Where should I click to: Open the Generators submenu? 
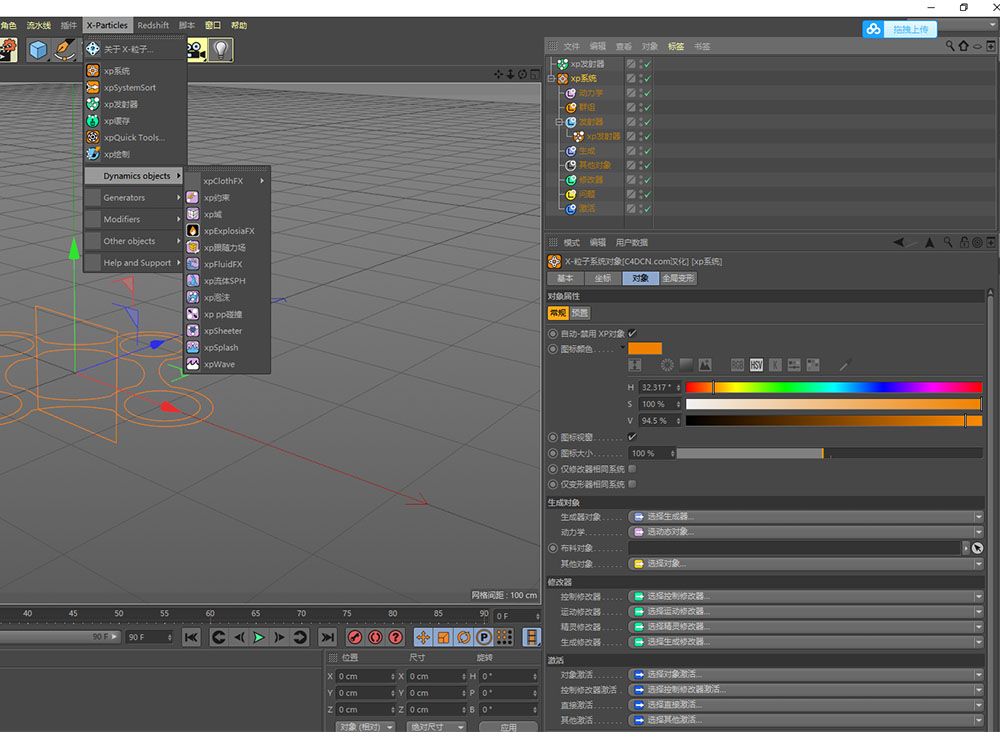tap(134, 198)
